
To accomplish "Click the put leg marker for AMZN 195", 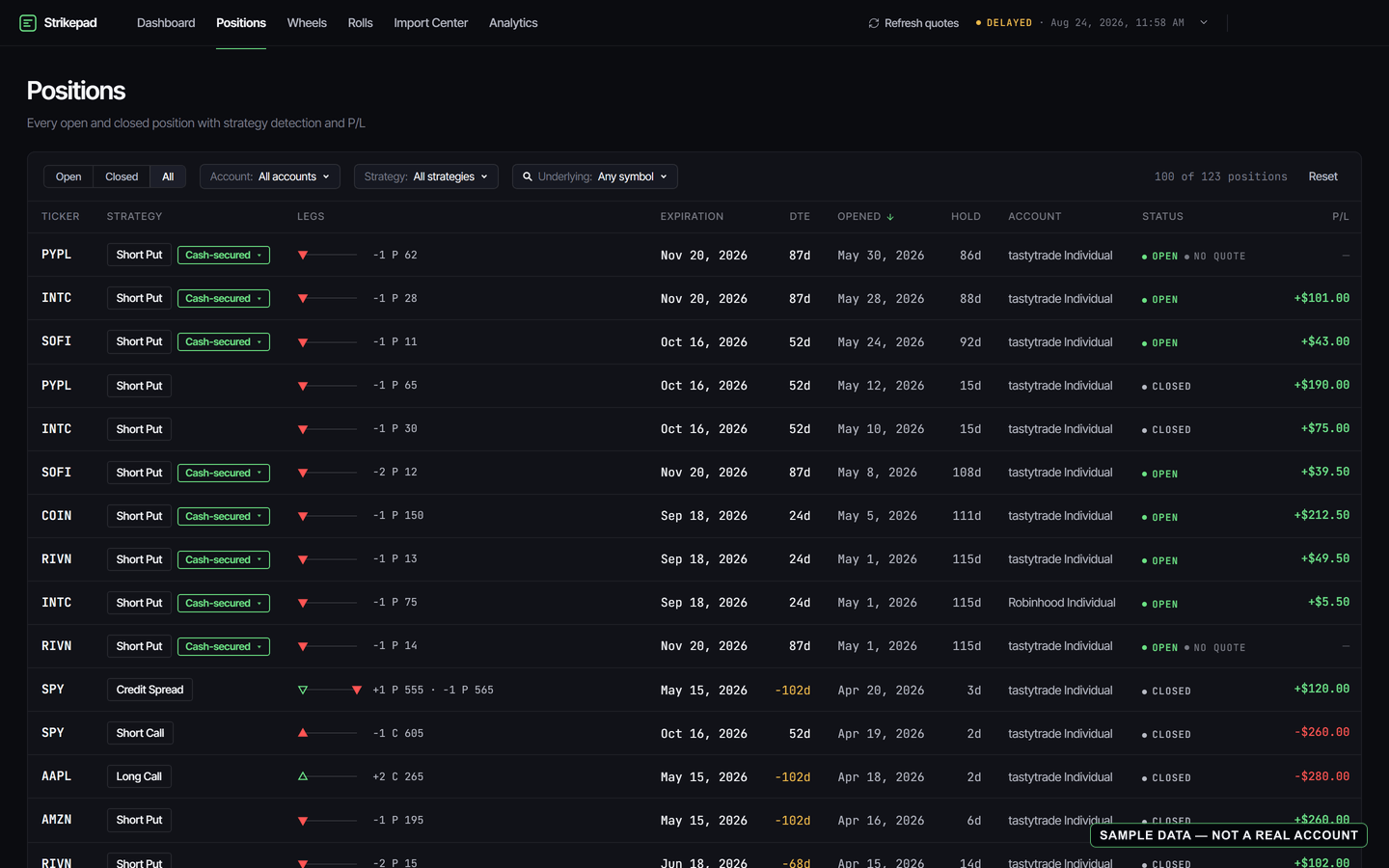I will pos(303,821).
